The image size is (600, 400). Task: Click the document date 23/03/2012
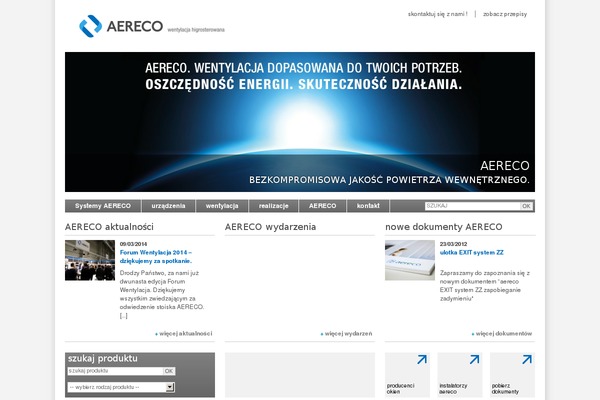click(x=453, y=244)
